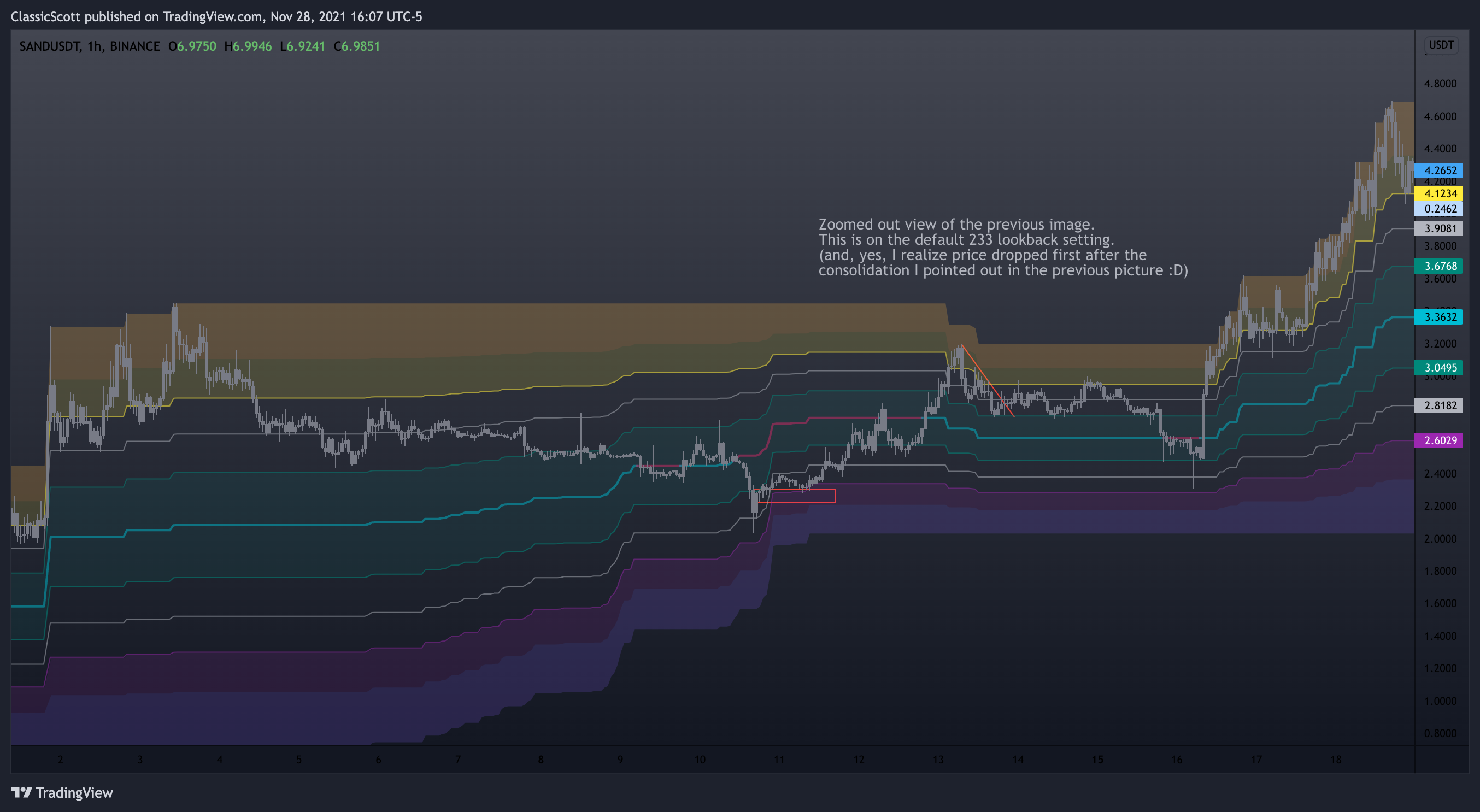Select the 3.6768 green price label
The height and width of the screenshot is (812, 1480).
coord(1438,266)
